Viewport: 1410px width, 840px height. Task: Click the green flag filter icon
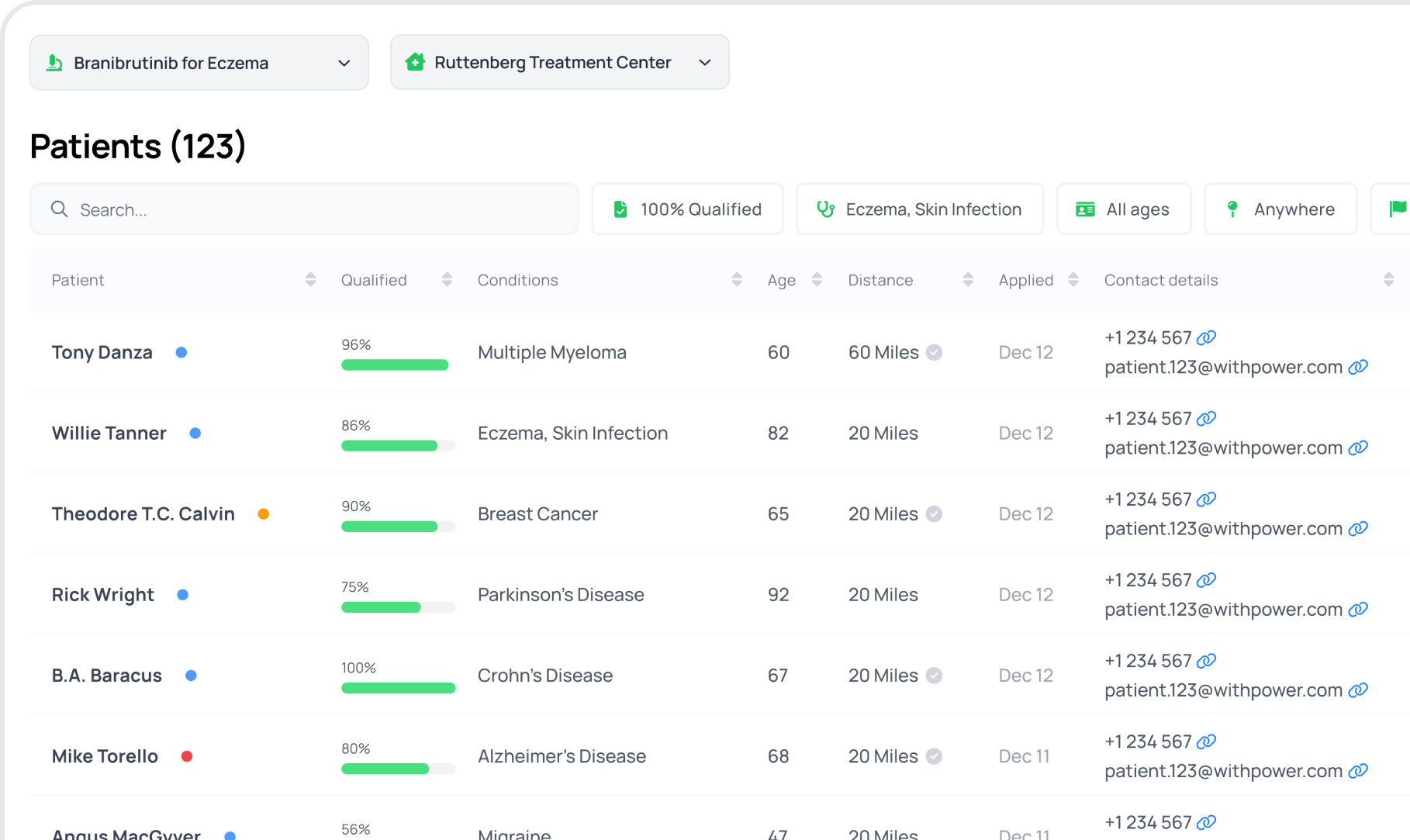(x=1398, y=209)
